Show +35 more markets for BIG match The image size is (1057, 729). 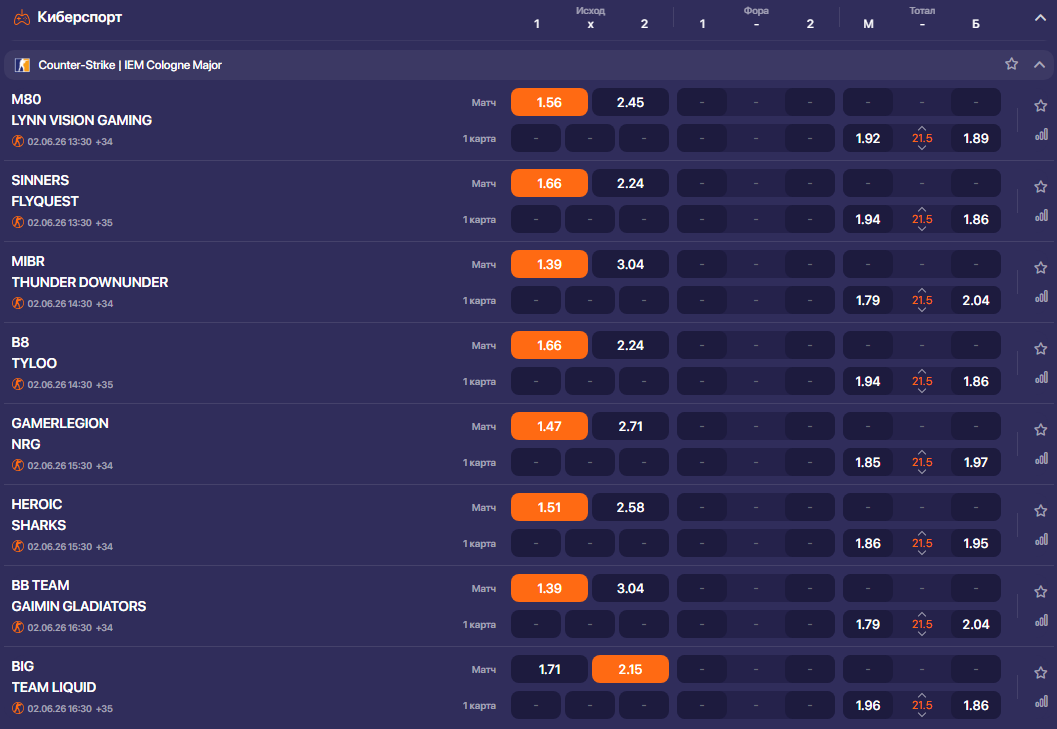pyautogui.click(x=104, y=708)
